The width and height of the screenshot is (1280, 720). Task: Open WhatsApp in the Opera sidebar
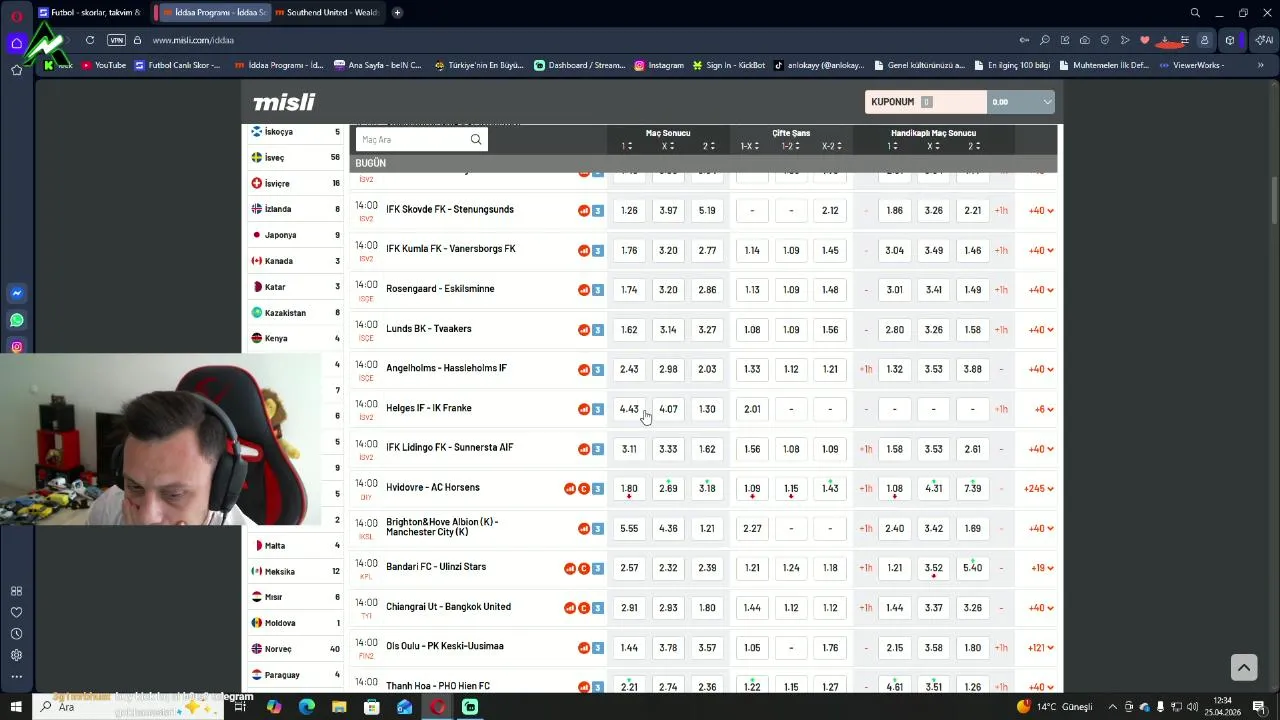click(17, 320)
